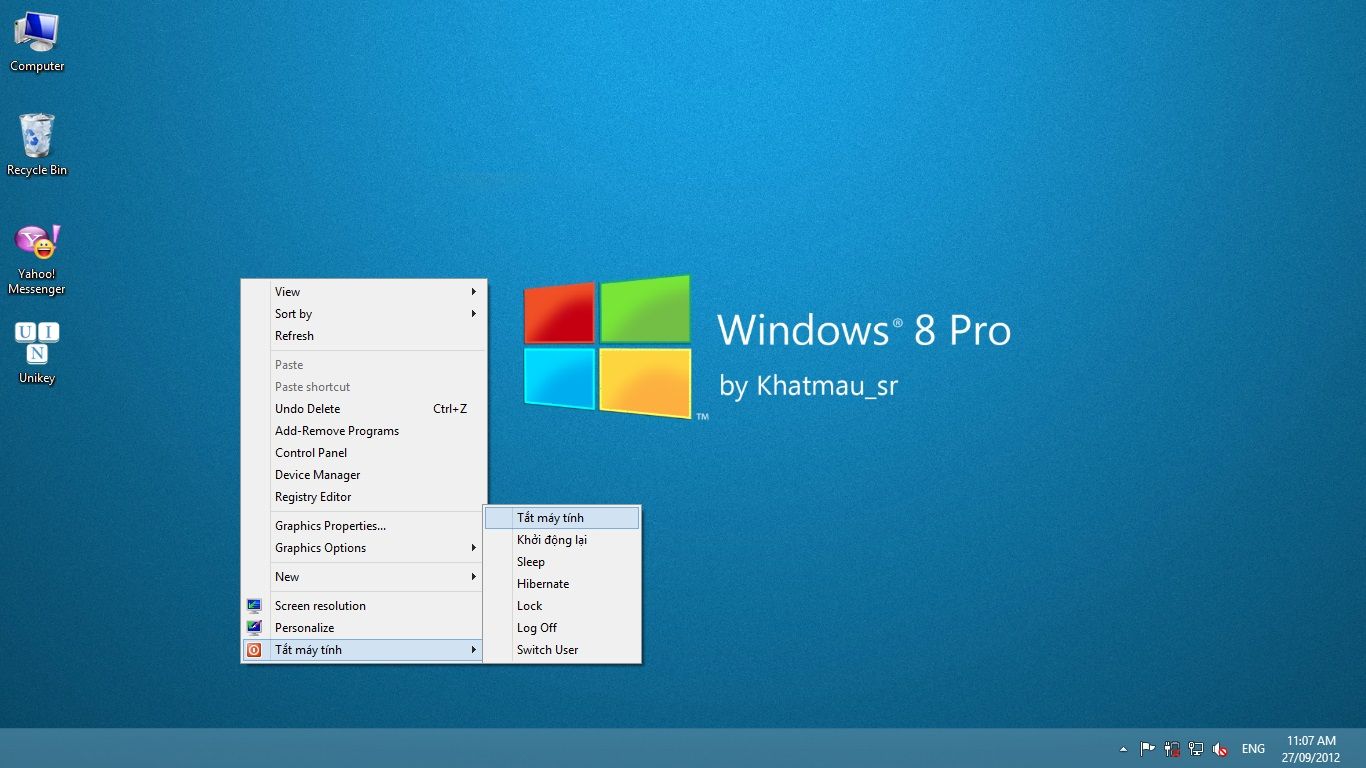Choose Log Off in the submenu
Viewport: 1366px width, 768px height.
[562, 628]
